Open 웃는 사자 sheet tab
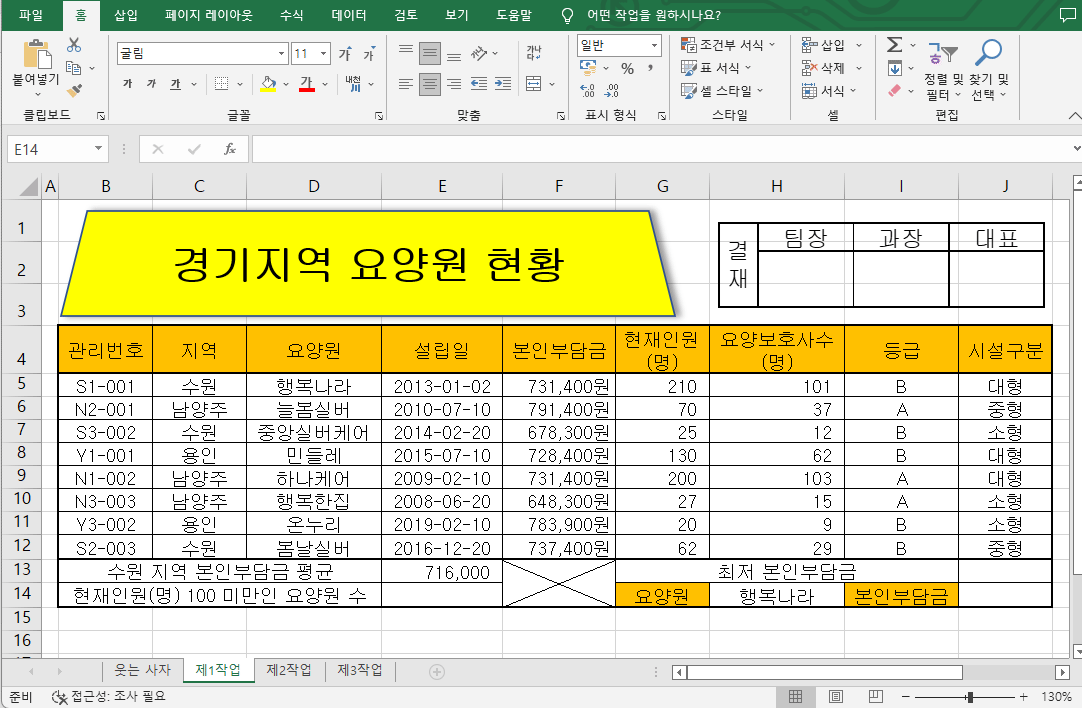The width and height of the screenshot is (1082, 708). (x=142, y=670)
